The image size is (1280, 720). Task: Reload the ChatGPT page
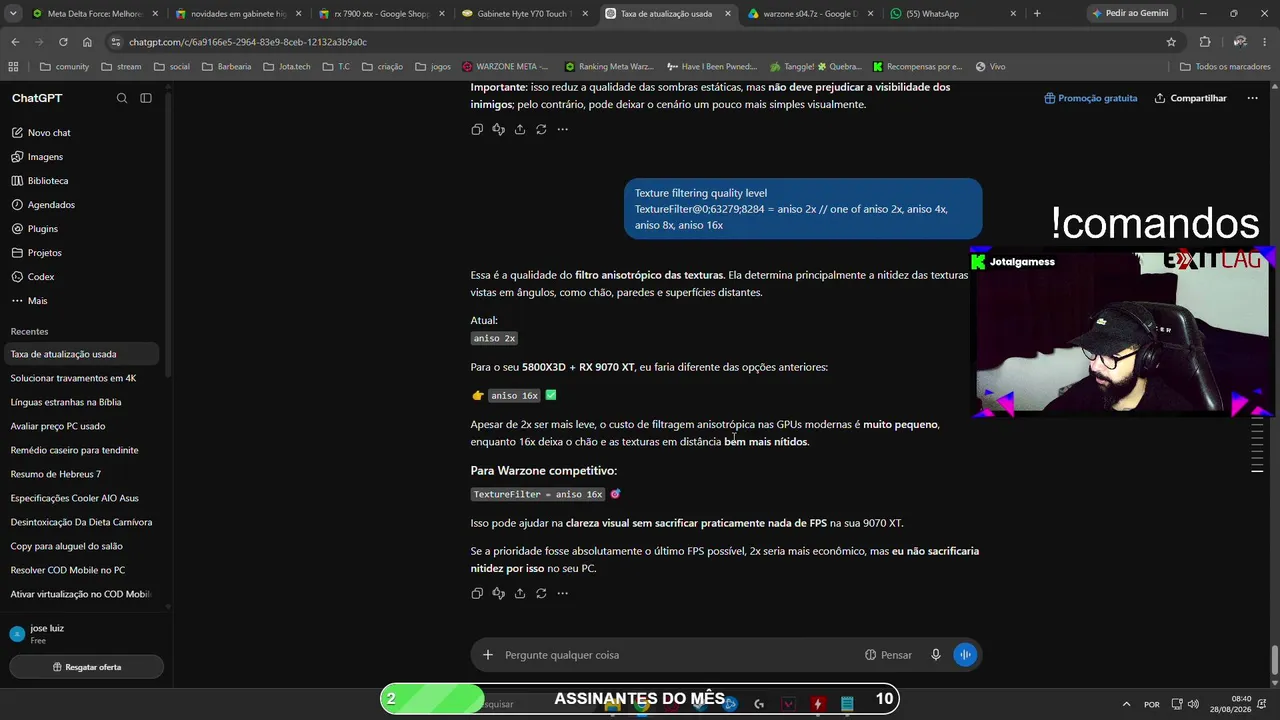(63, 42)
